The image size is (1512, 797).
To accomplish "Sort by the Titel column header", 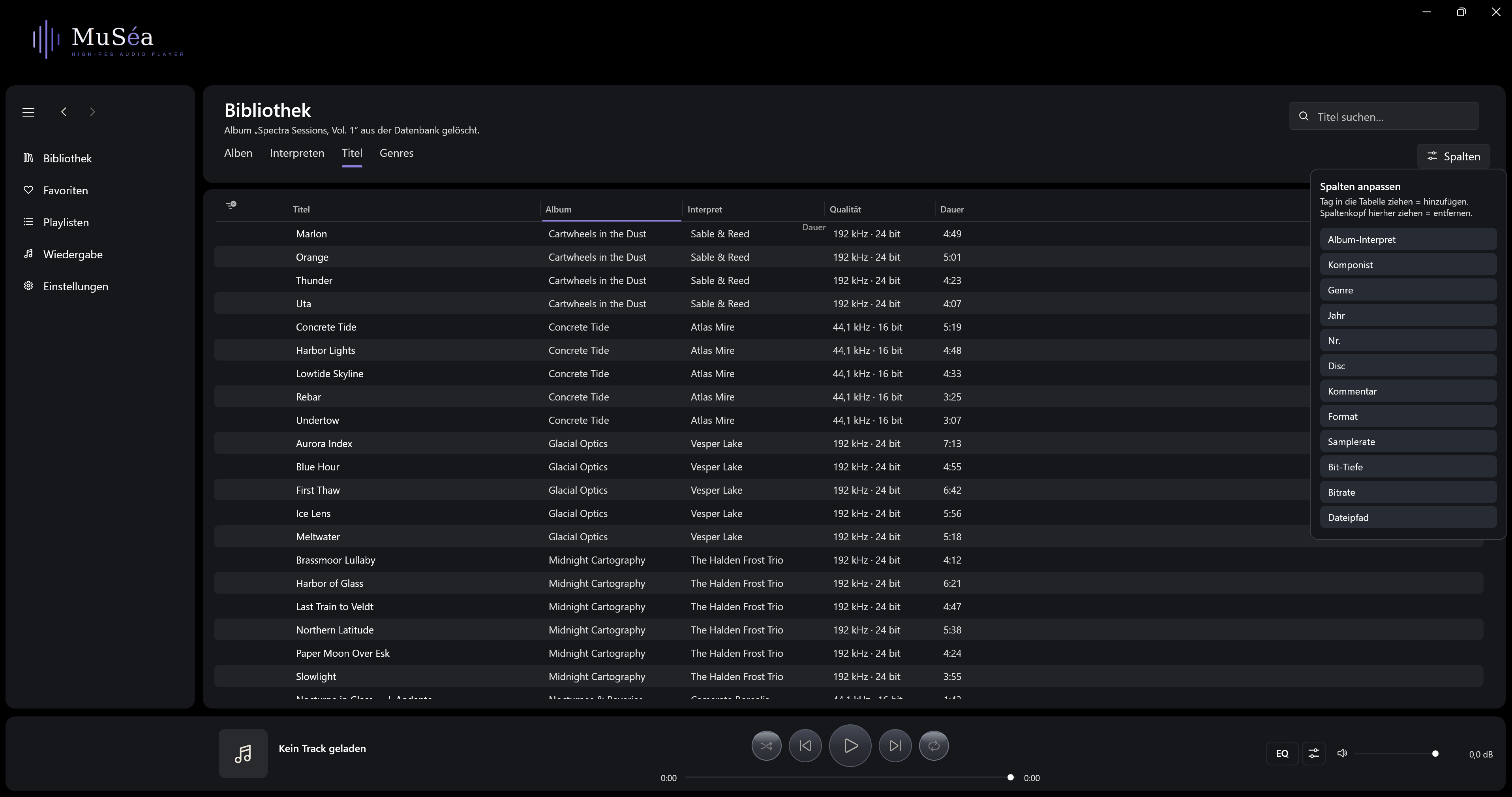I will [x=301, y=209].
